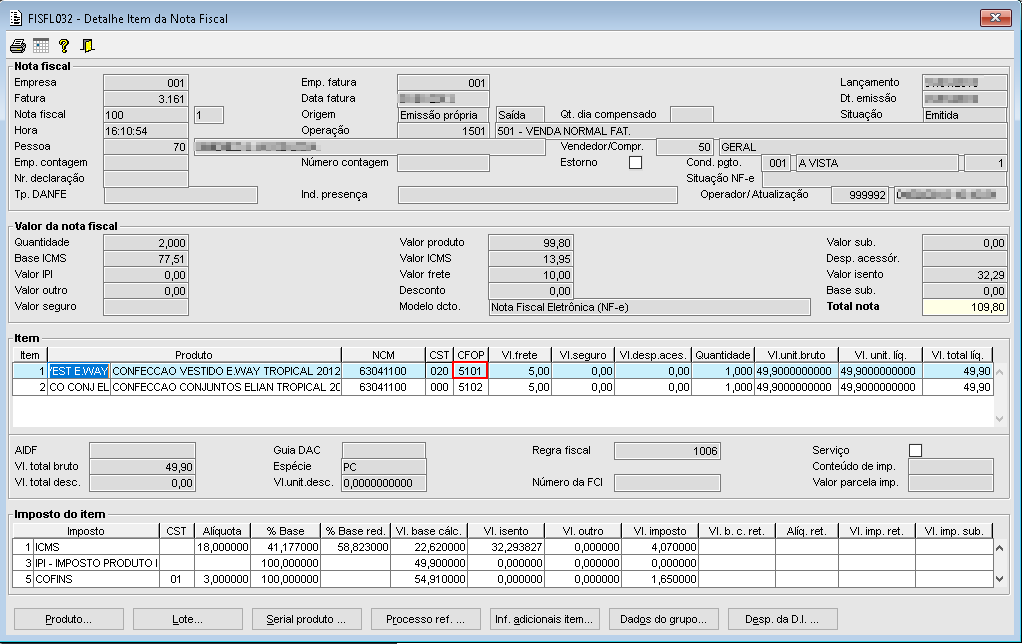Click the Total nota field 109,80
The height and width of the screenshot is (644, 1022).
click(965, 307)
